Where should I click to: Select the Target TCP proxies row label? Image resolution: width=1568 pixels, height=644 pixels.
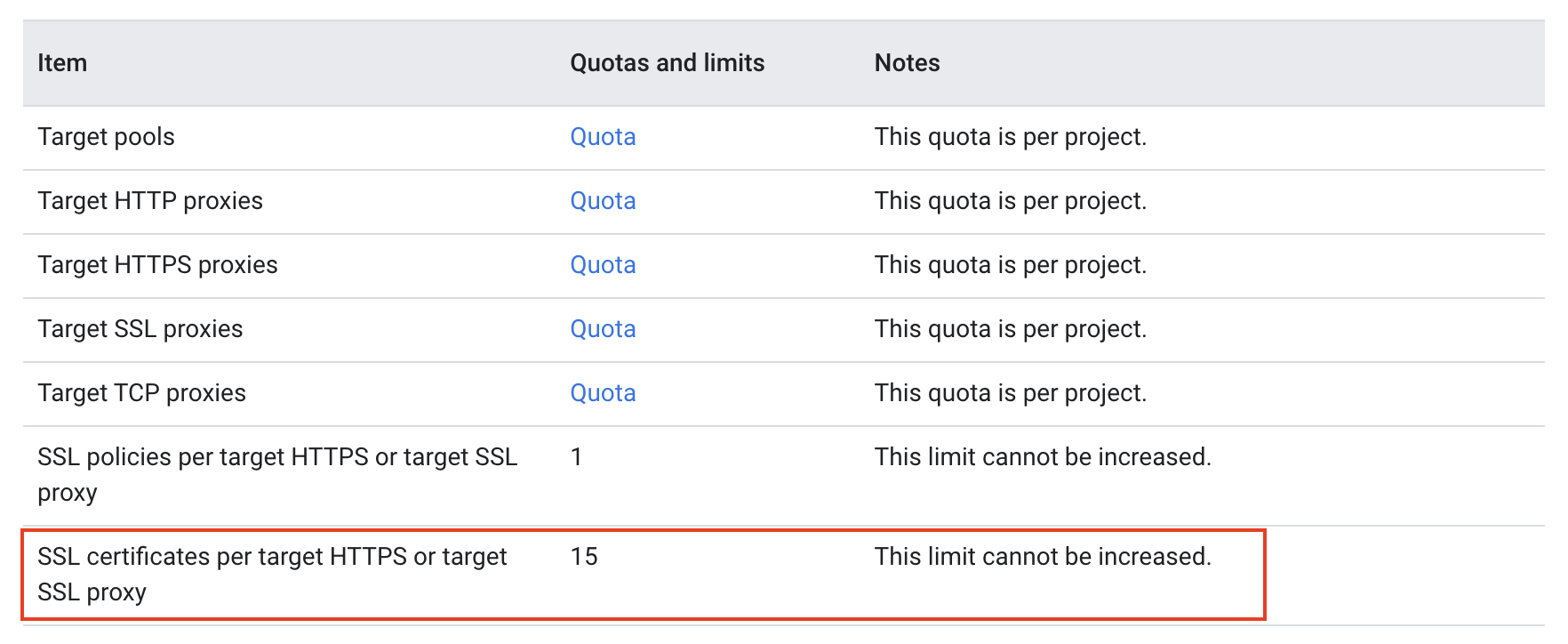pyautogui.click(x=141, y=393)
